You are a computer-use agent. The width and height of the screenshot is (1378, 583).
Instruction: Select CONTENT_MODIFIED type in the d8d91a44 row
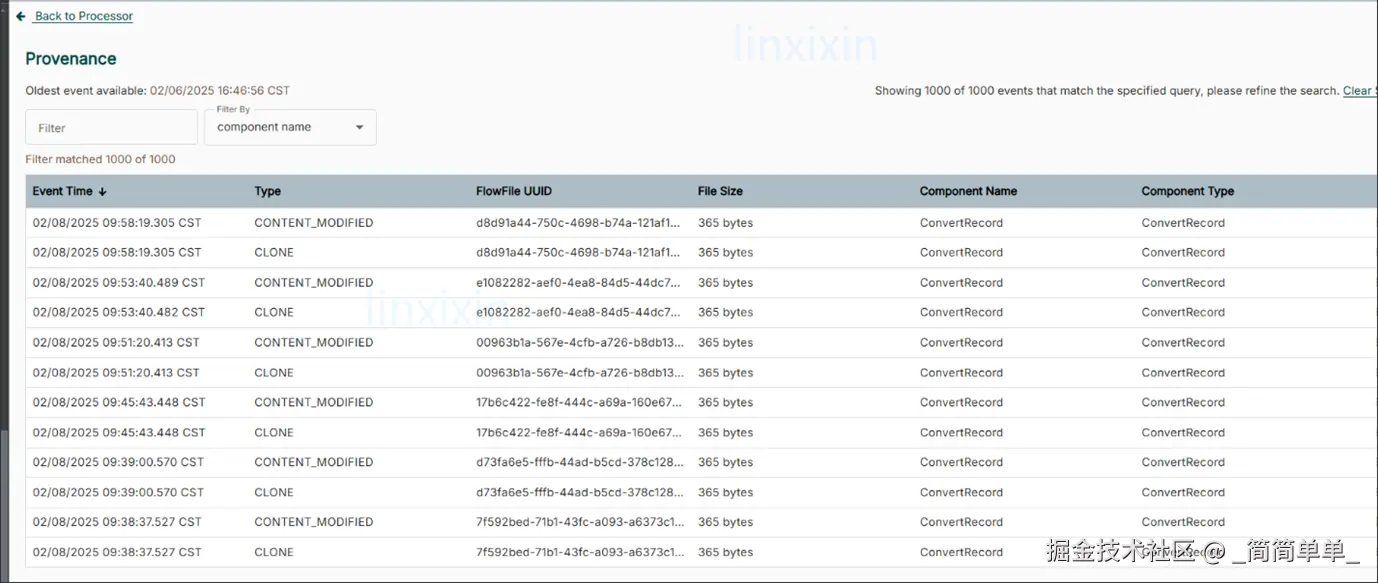coord(313,223)
